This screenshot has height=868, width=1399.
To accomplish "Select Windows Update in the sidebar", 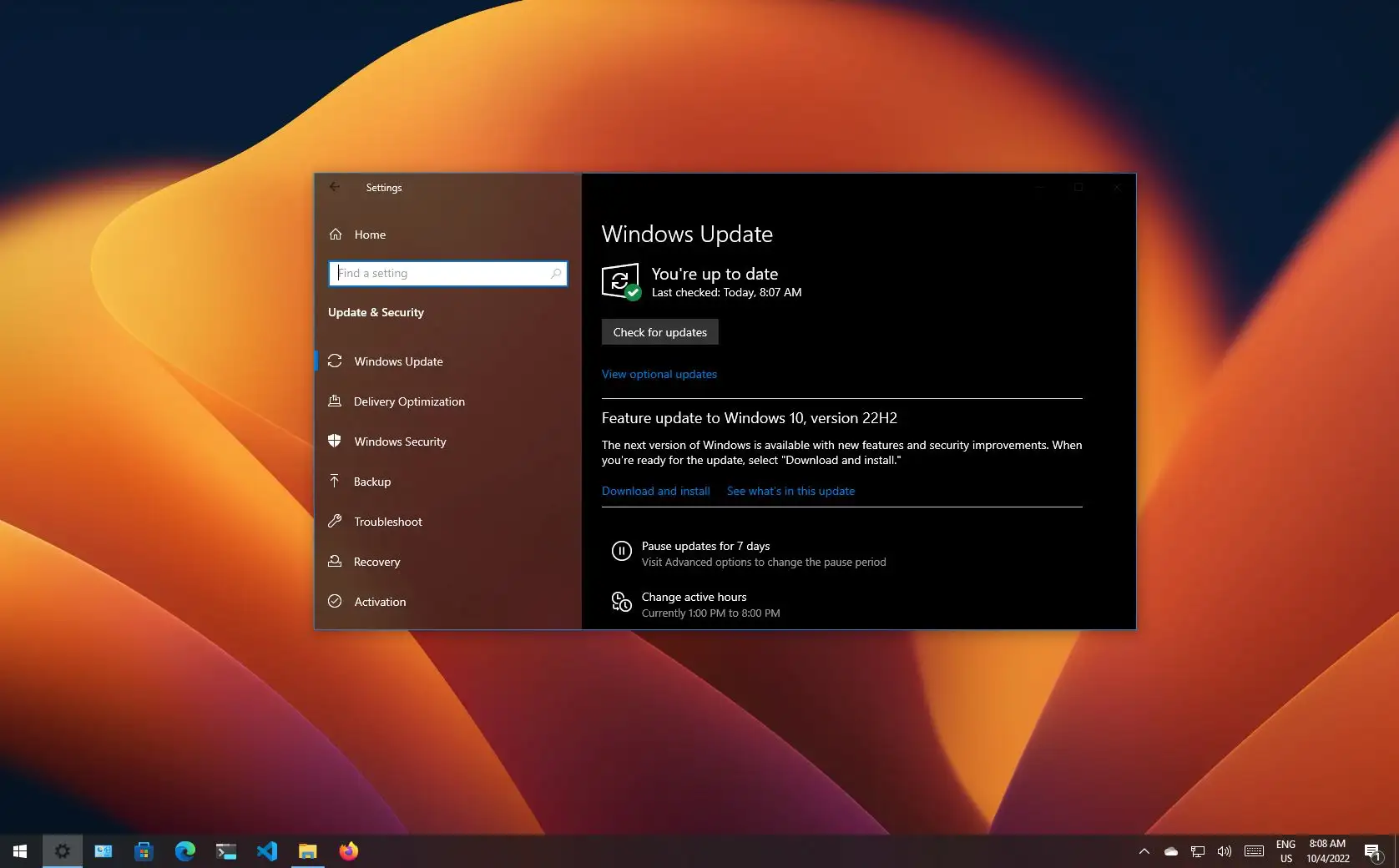I will 398,361.
